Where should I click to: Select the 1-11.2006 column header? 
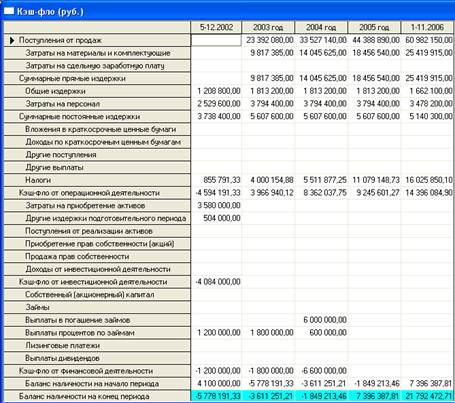(x=427, y=27)
